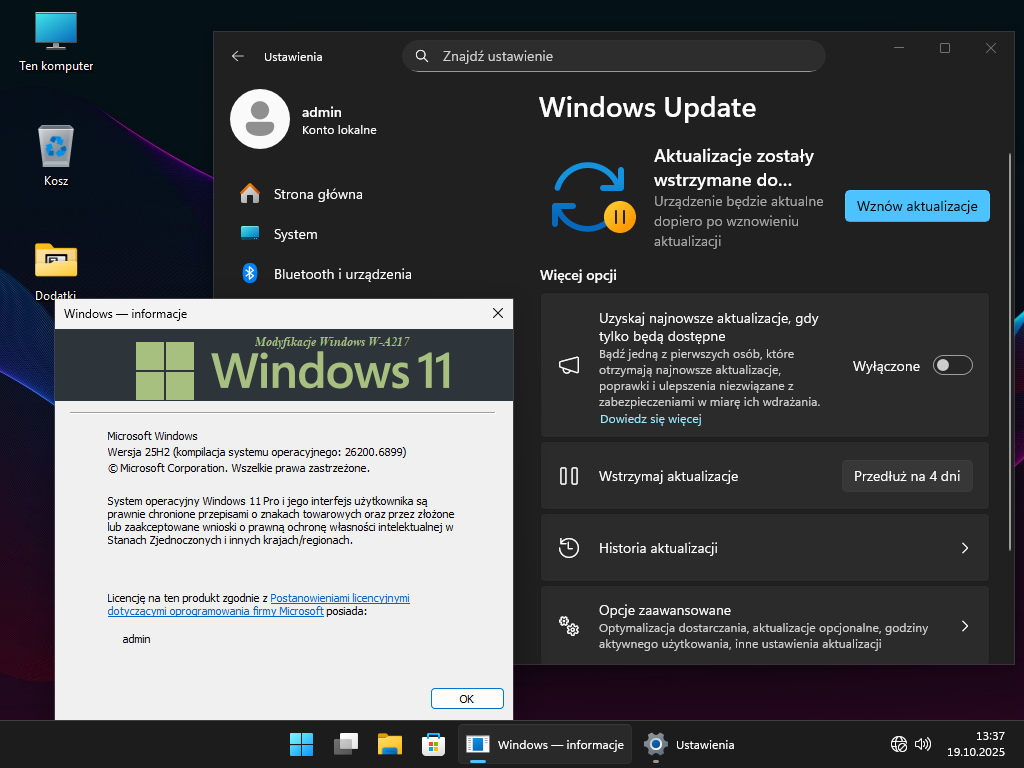Viewport: 1024px width, 768px height.
Task: Click the back arrow in Settings
Action: [x=238, y=57]
